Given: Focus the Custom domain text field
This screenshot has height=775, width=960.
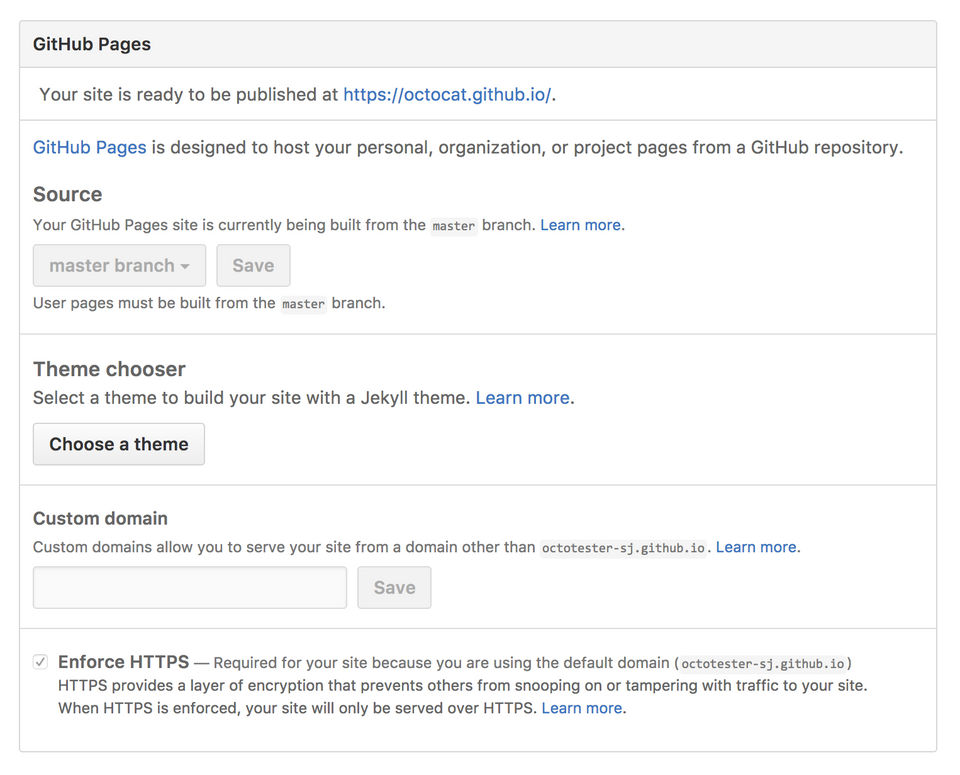Looking at the screenshot, I should (190, 588).
